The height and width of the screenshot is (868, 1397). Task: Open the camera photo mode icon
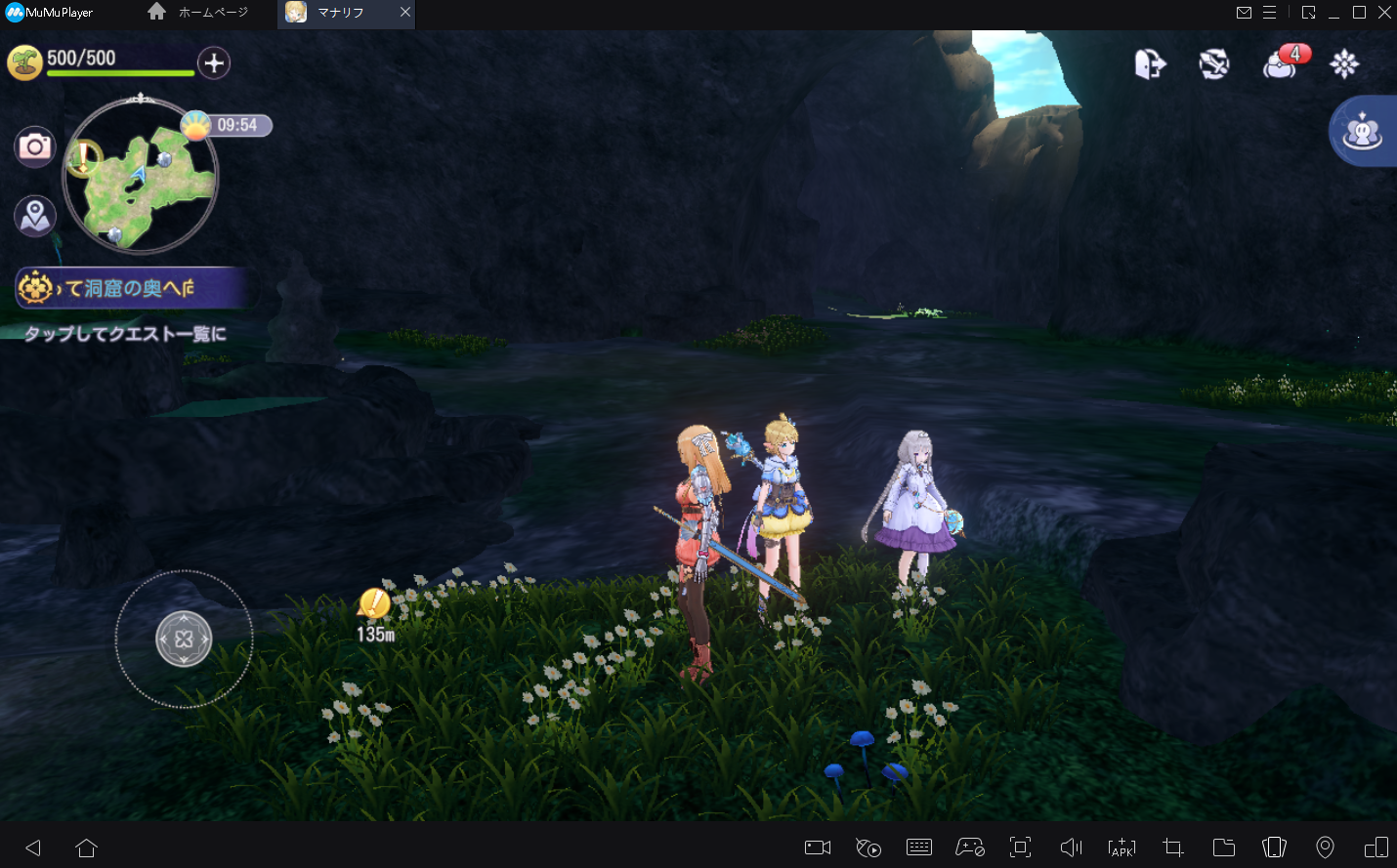click(x=35, y=146)
